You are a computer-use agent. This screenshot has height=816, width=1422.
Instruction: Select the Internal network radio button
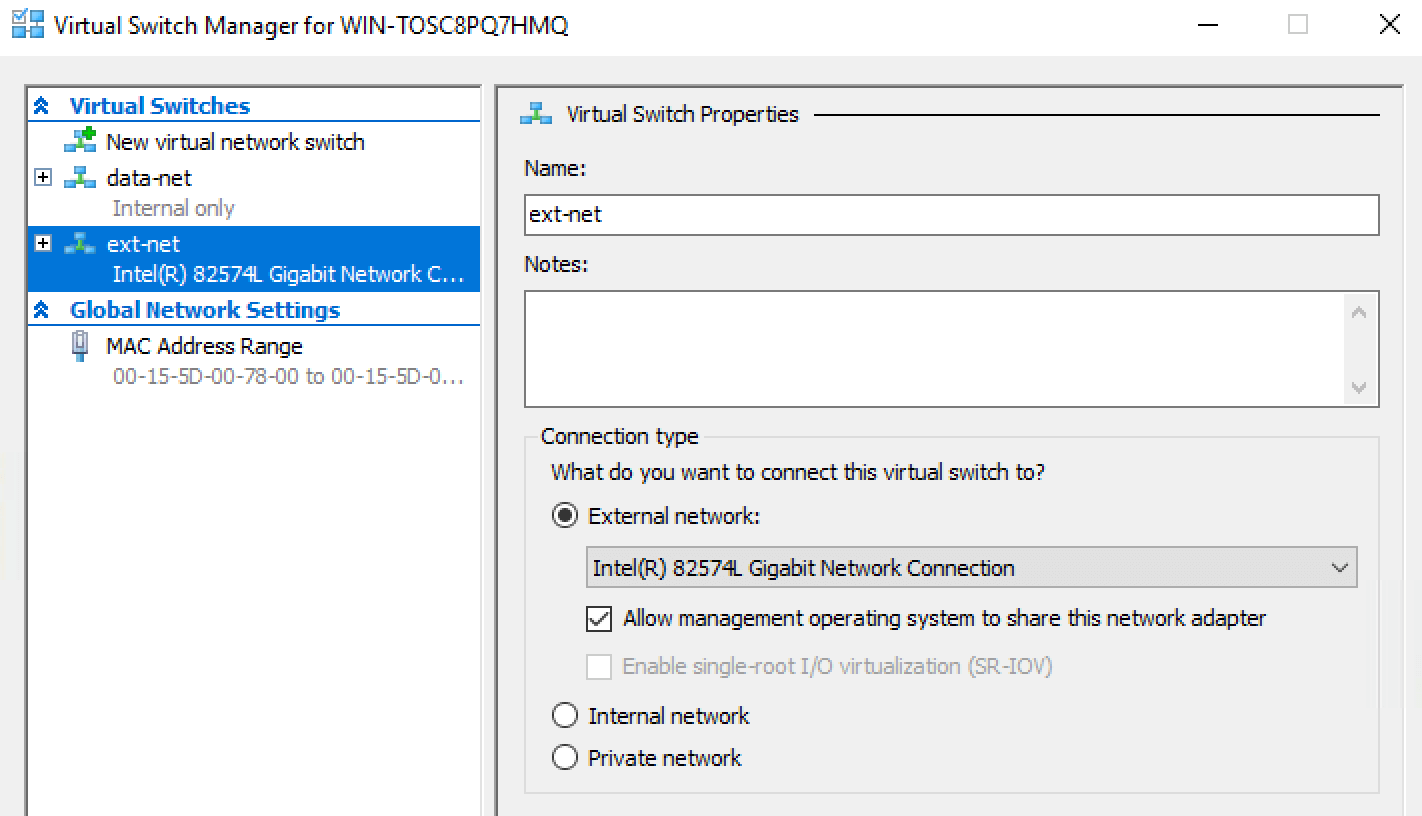pos(565,715)
